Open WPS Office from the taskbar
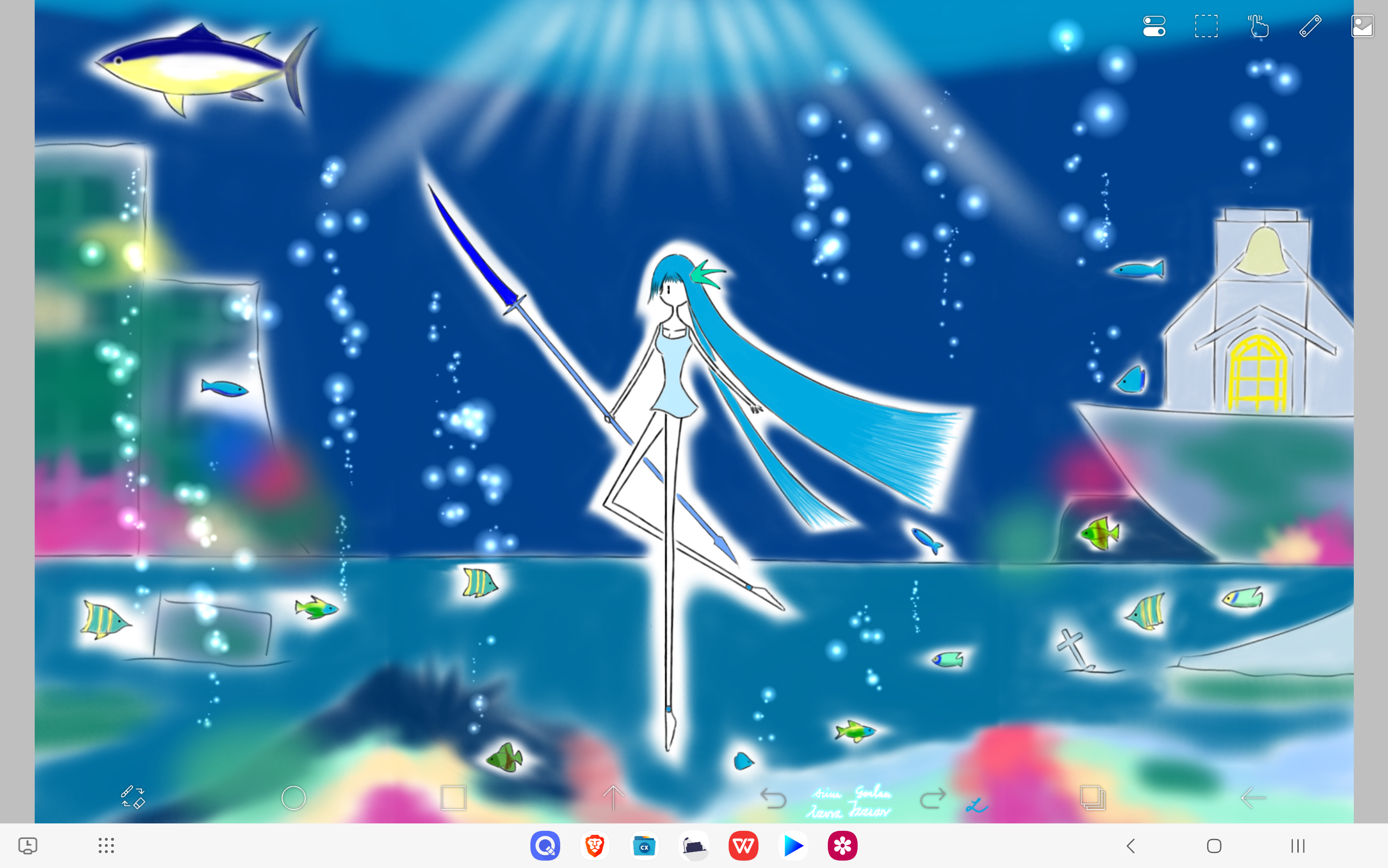 pyautogui.click(x=743, y=846)
